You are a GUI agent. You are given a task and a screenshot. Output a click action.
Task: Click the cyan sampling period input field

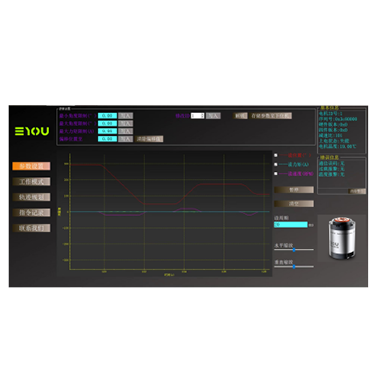[291, 225]
